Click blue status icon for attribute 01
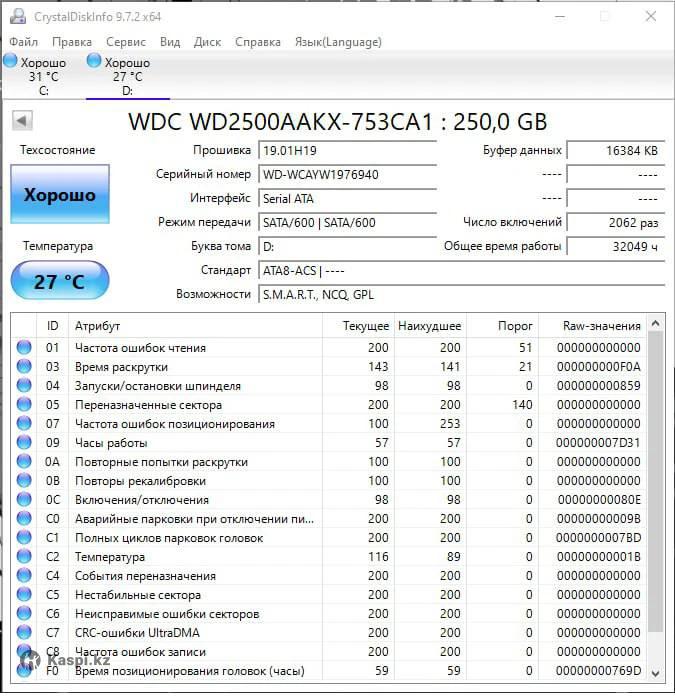Screen dimensions: 675x696 24,348
